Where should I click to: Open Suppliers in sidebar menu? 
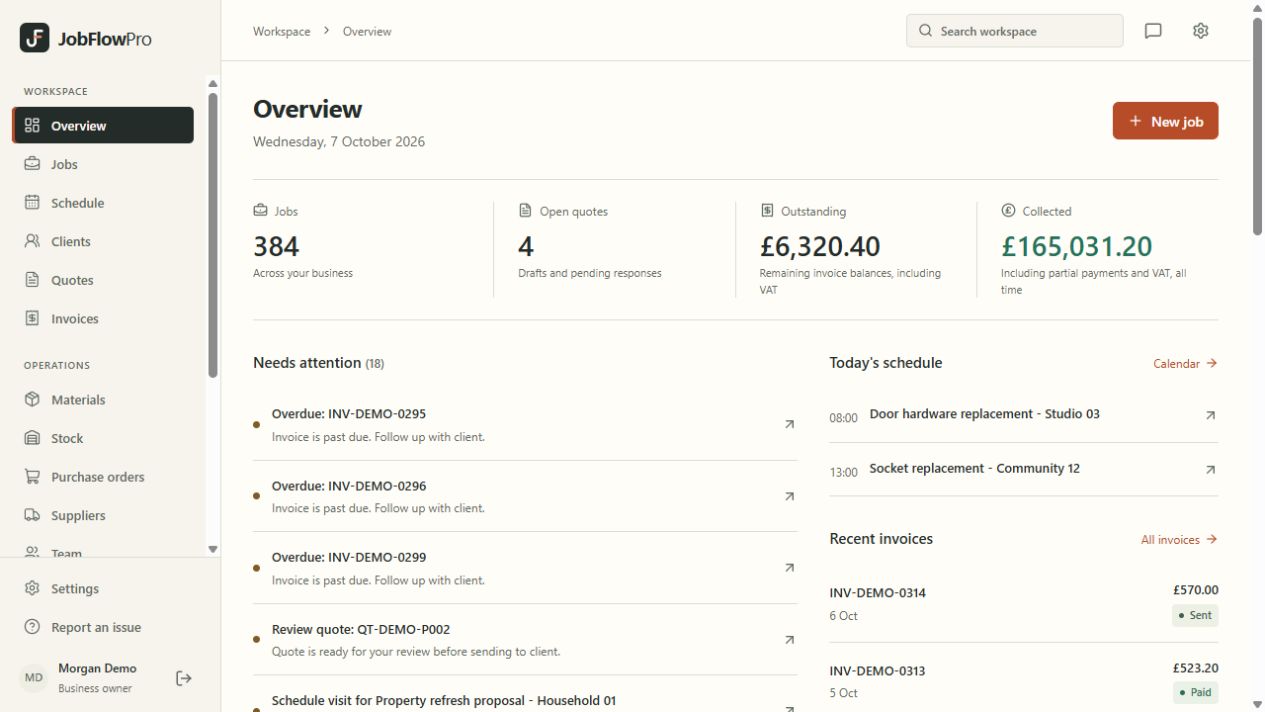[x=103, y=516]
